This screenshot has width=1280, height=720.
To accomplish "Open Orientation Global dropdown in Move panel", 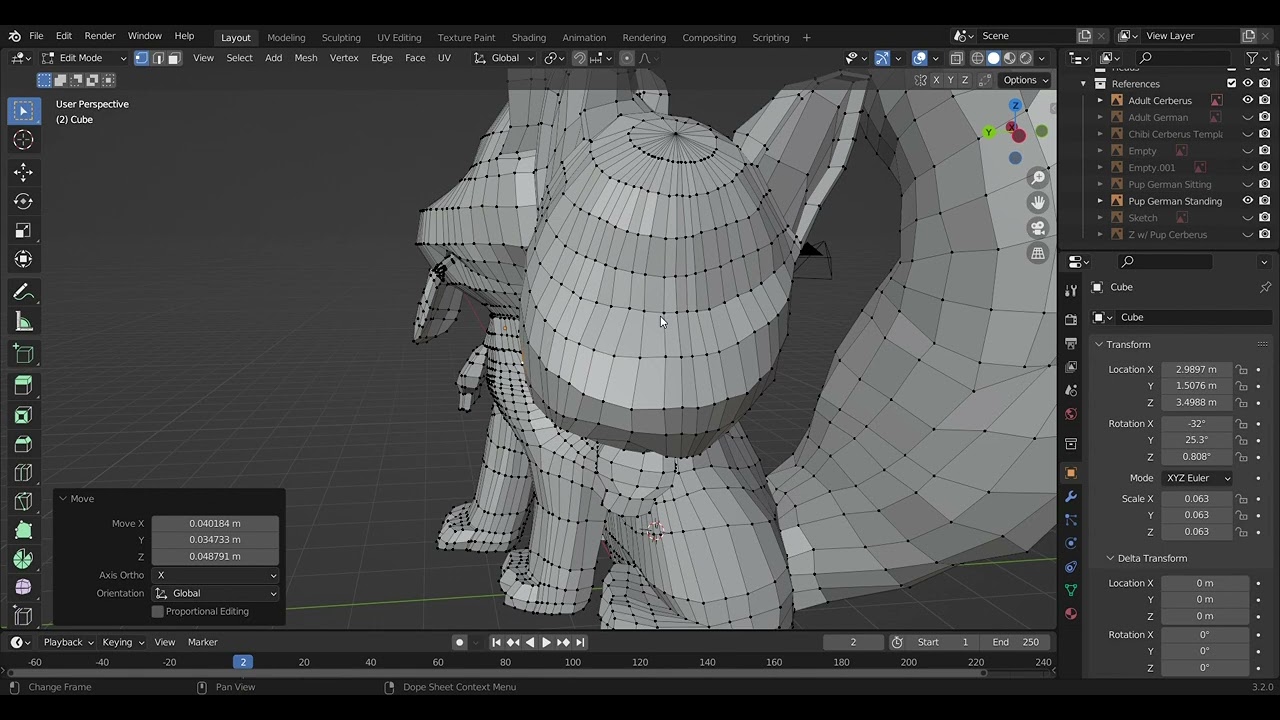I will (x=215, y=593).
